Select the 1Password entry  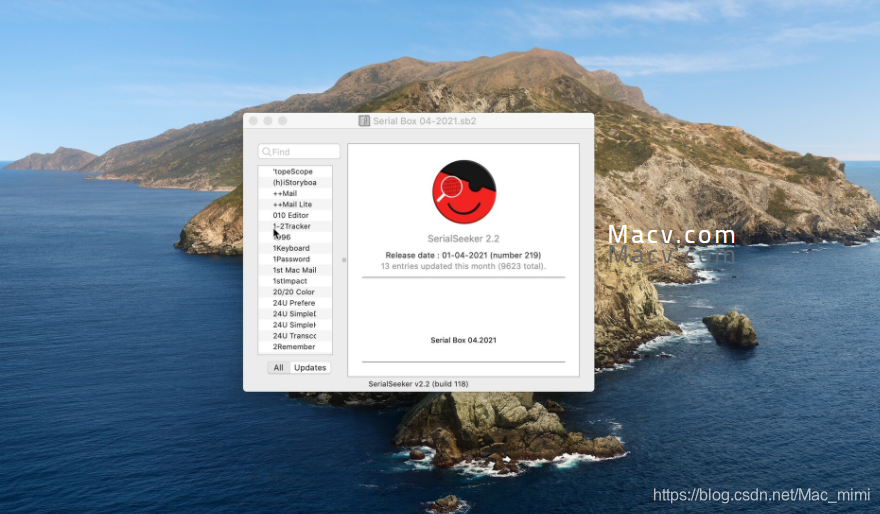point(295,259)
